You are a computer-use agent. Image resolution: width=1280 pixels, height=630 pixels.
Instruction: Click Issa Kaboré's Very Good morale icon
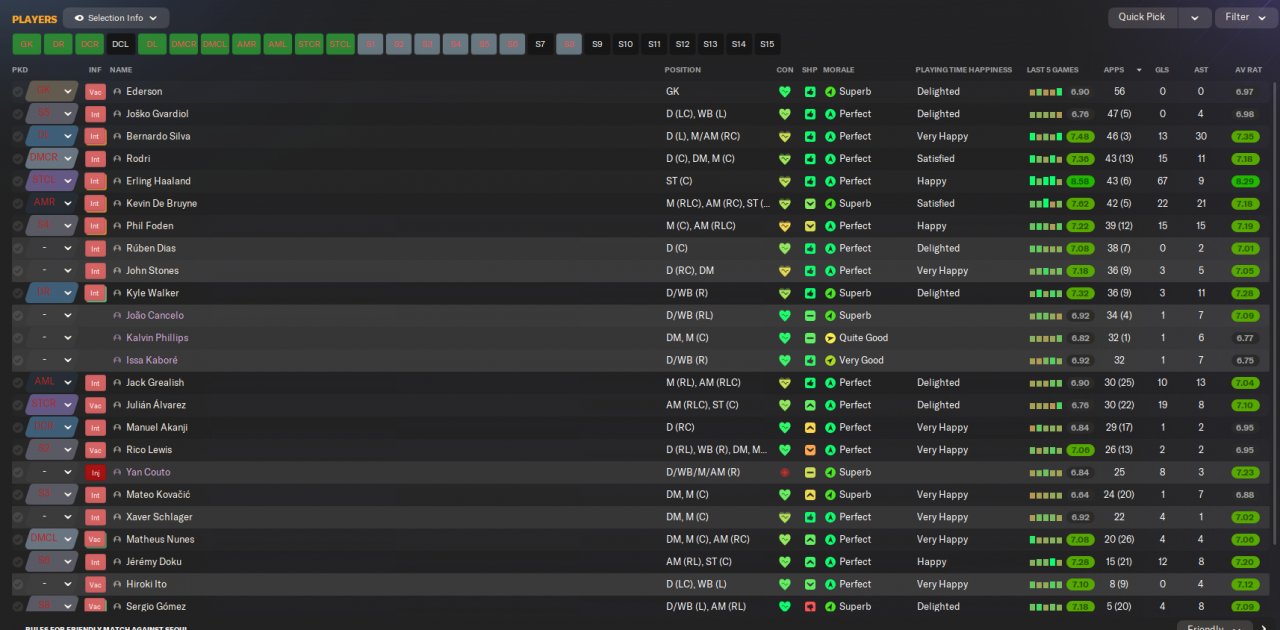click(x=830, y=360)
